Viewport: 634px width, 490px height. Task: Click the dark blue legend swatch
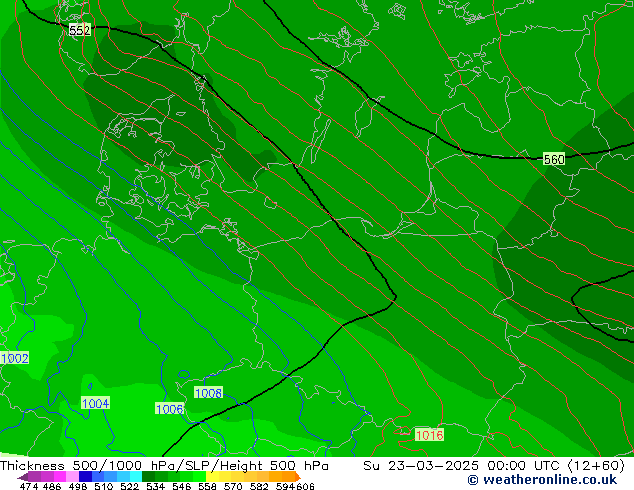click(x=85, y=476)
